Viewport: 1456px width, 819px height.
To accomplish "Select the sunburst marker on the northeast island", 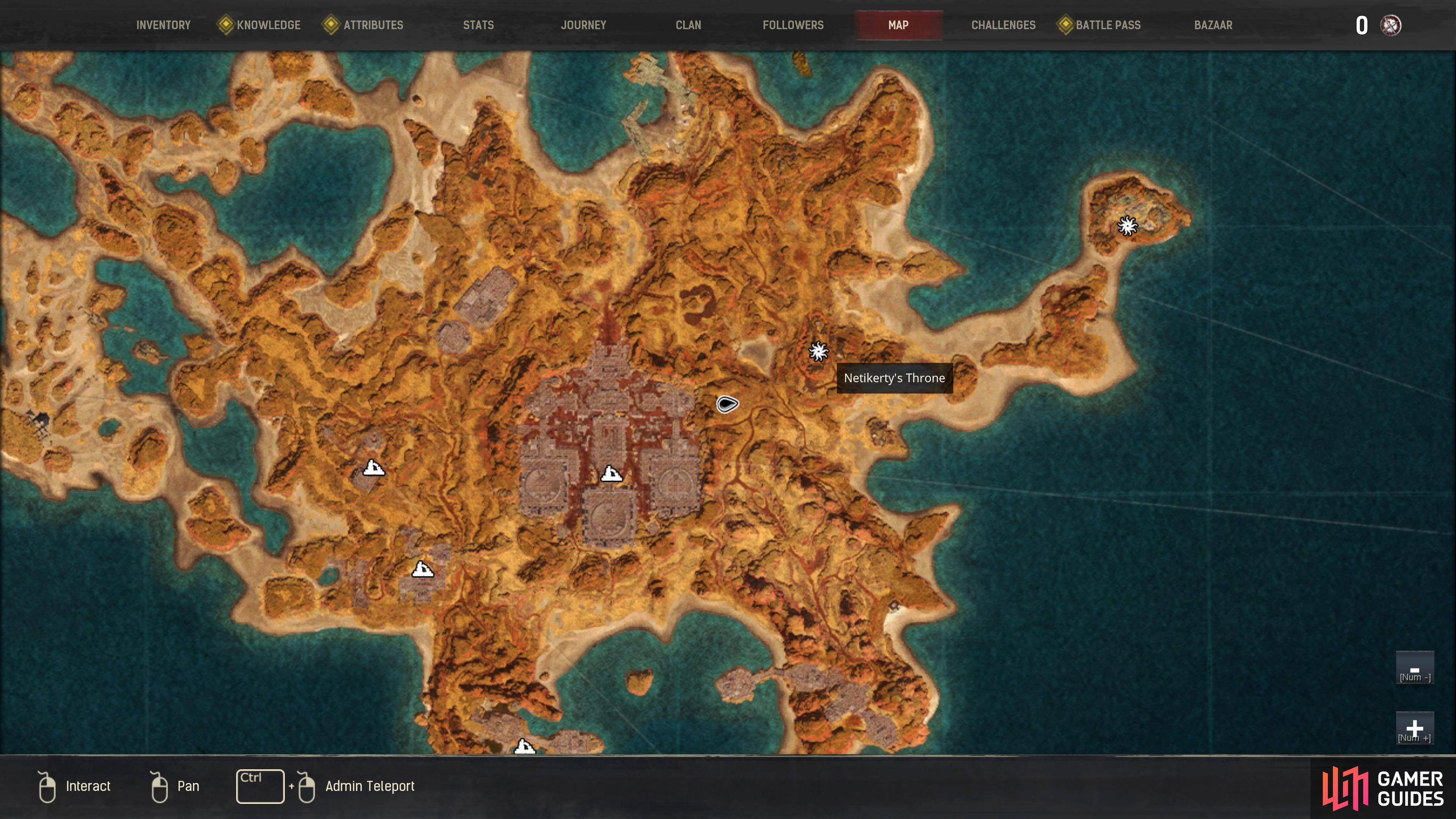I will pos(1127,226).
